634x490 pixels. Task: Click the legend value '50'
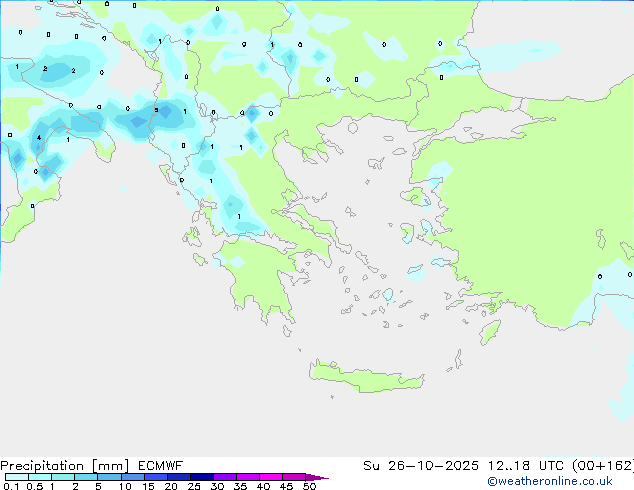(309, 486)
